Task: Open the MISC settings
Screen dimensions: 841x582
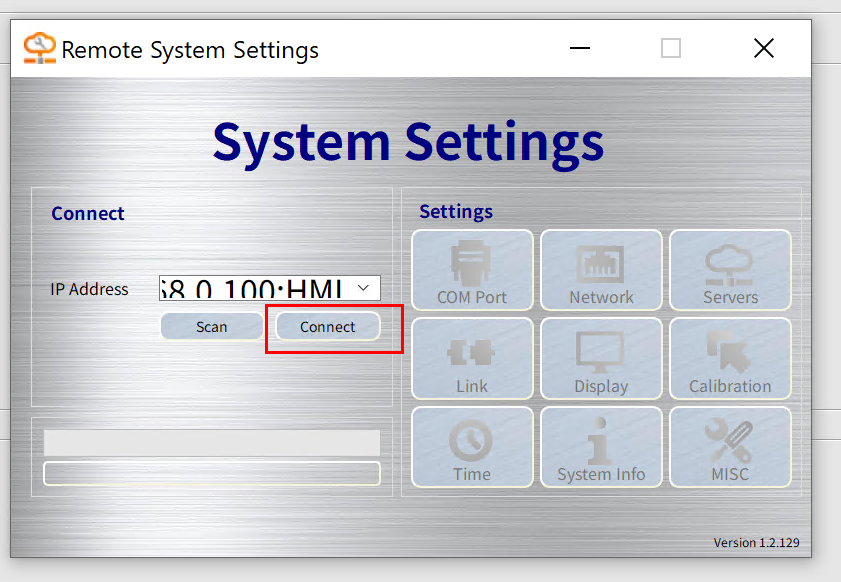Action: [730, 447]
